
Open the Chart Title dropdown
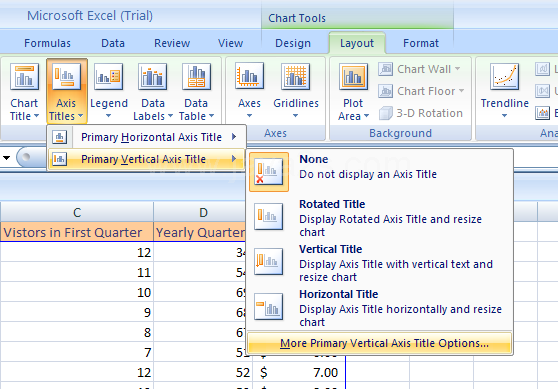pyautogui.click(x=24, y=92)
